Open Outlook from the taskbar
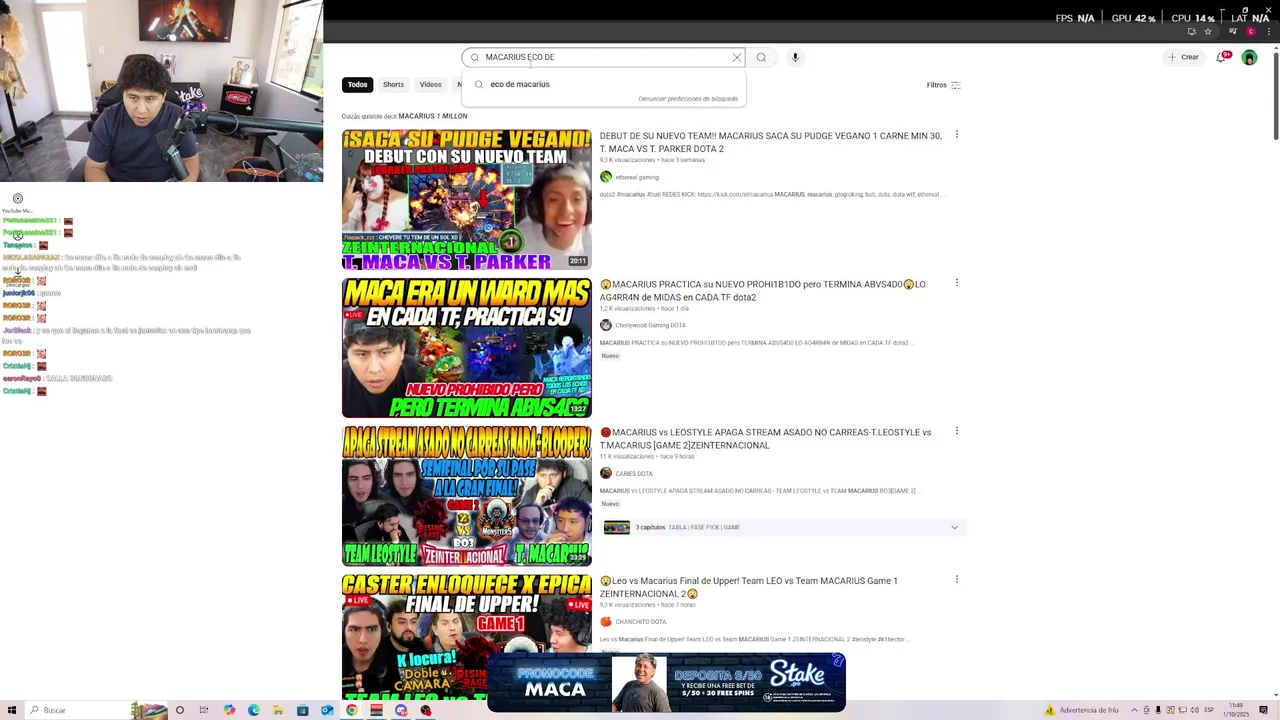The width and height of the screenshot is (1280, 720). (327, 710)
